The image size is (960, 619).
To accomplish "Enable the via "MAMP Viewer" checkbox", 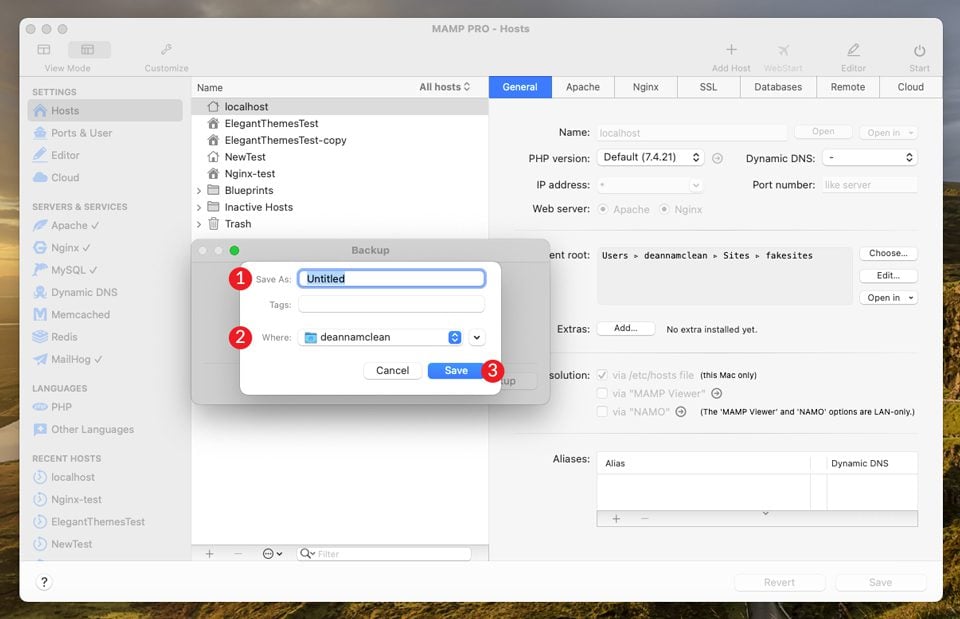I will pos(602,393).
